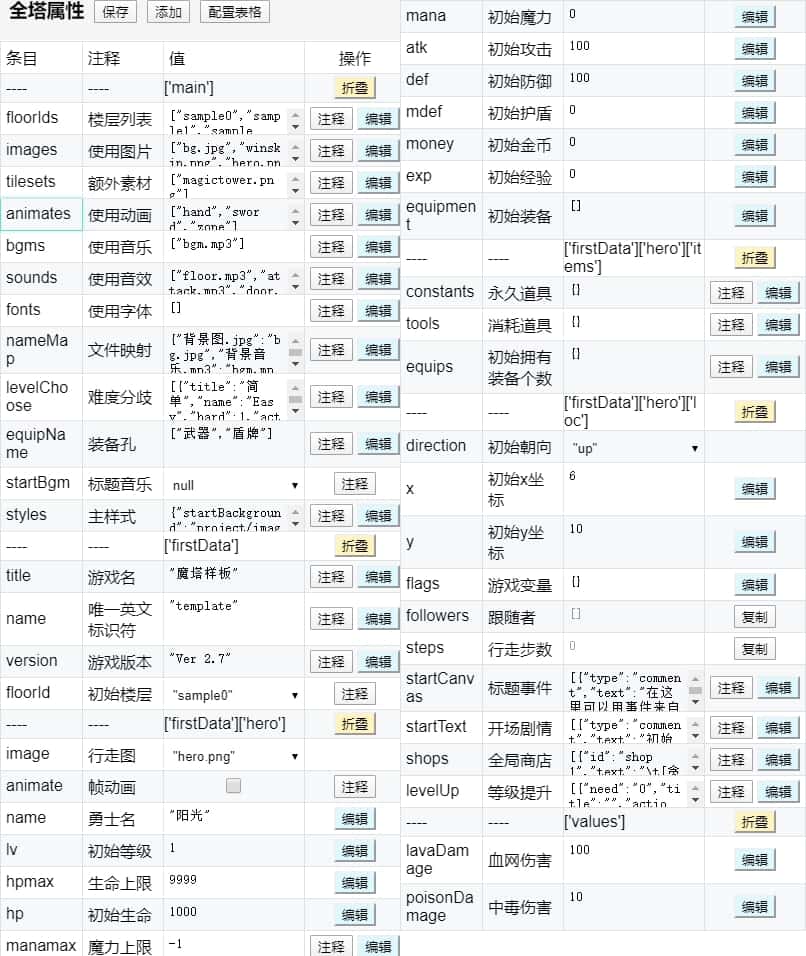Toggle the animate 帧动画 checkbox
Viewport: 806px width, 956px height.
(x=233, y=786)
